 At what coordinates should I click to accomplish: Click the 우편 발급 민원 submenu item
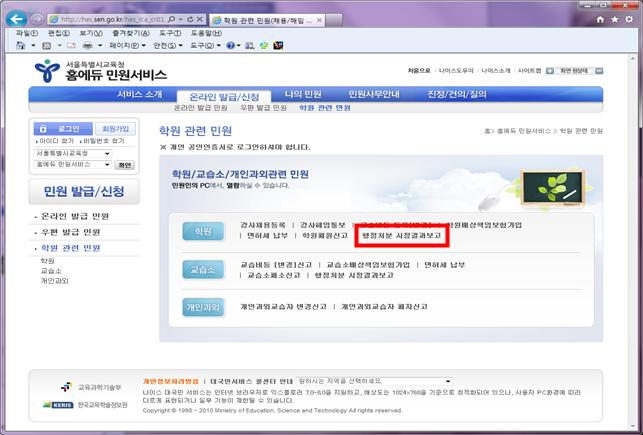pyautogui.click(x=263, y=108)
